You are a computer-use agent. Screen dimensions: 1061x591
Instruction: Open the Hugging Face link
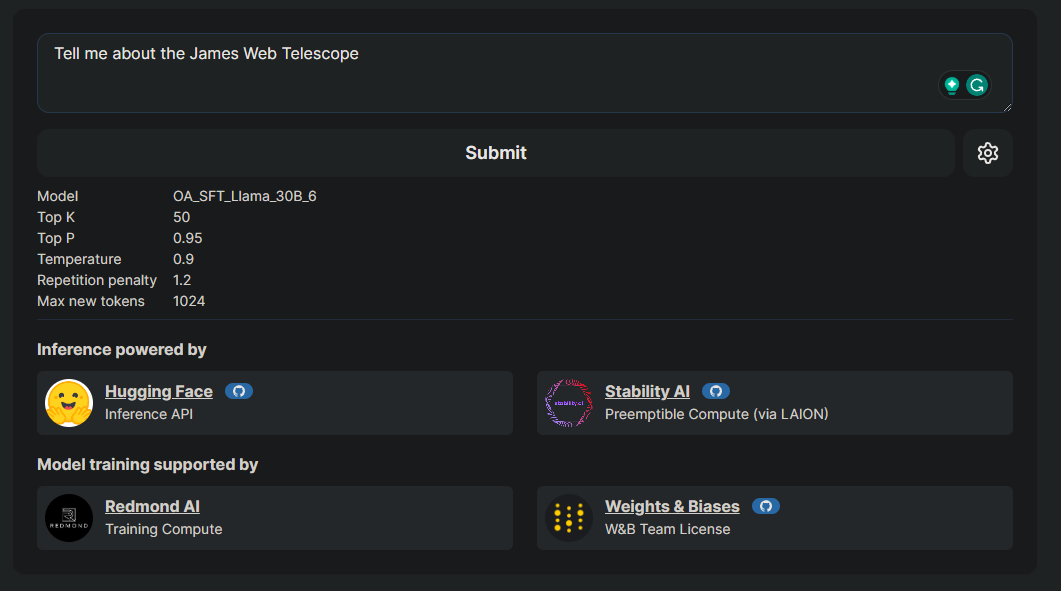159,391
